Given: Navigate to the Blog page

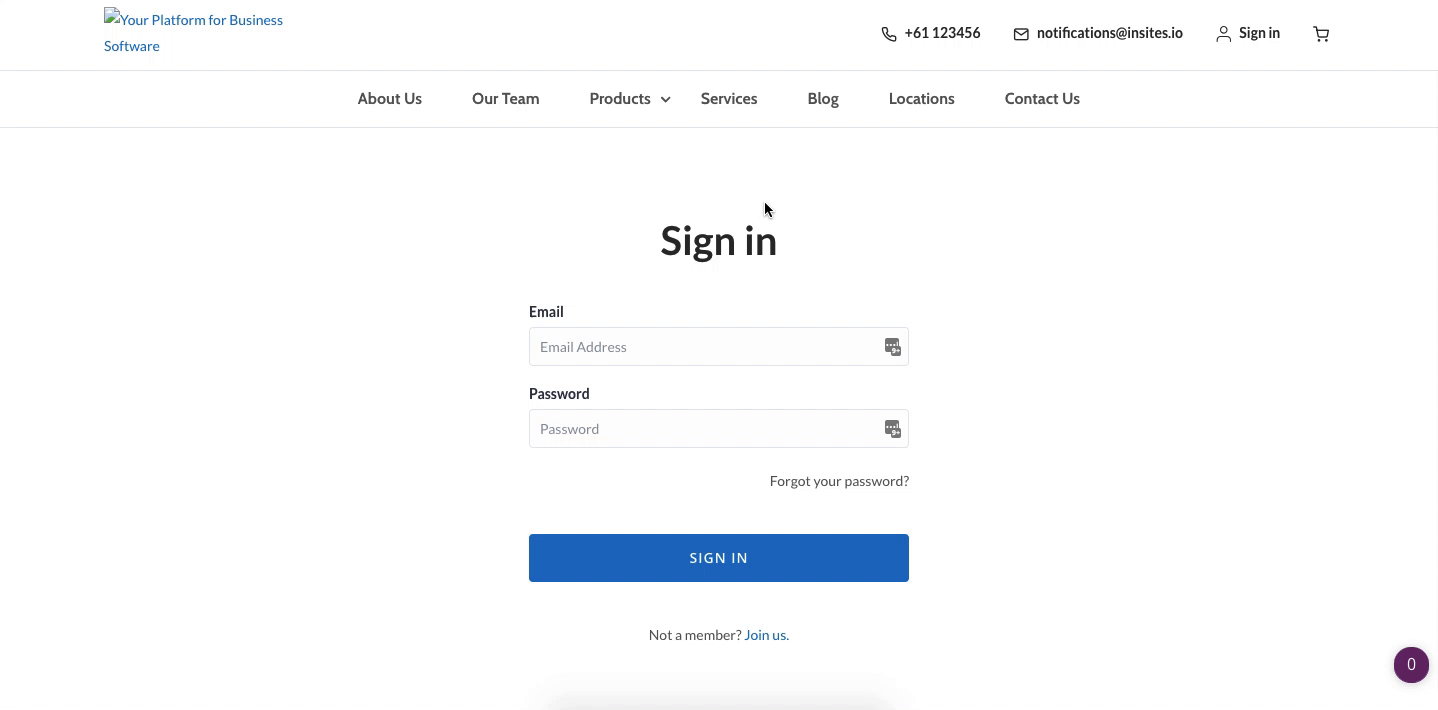Looking at the screenshot, I should click(x=823, y=99).
